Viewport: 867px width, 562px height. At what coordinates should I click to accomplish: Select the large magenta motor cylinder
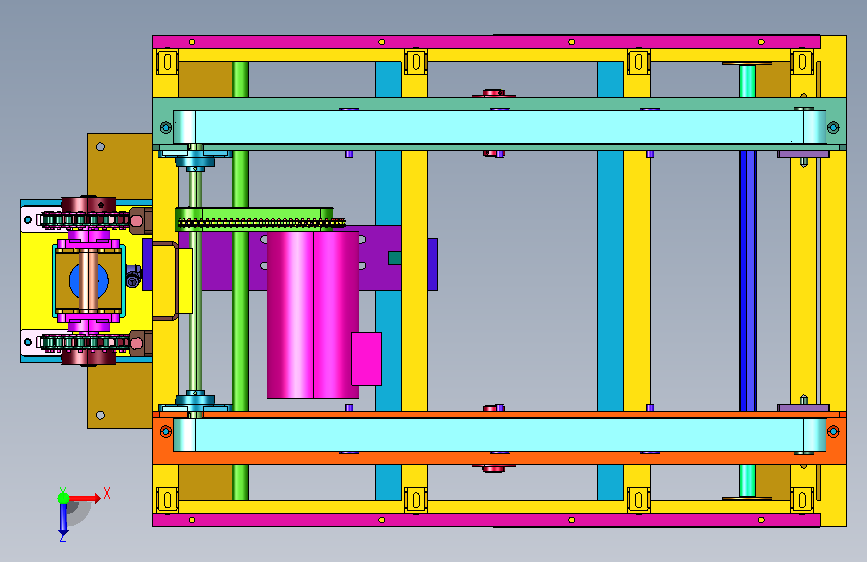coord(313,315)
